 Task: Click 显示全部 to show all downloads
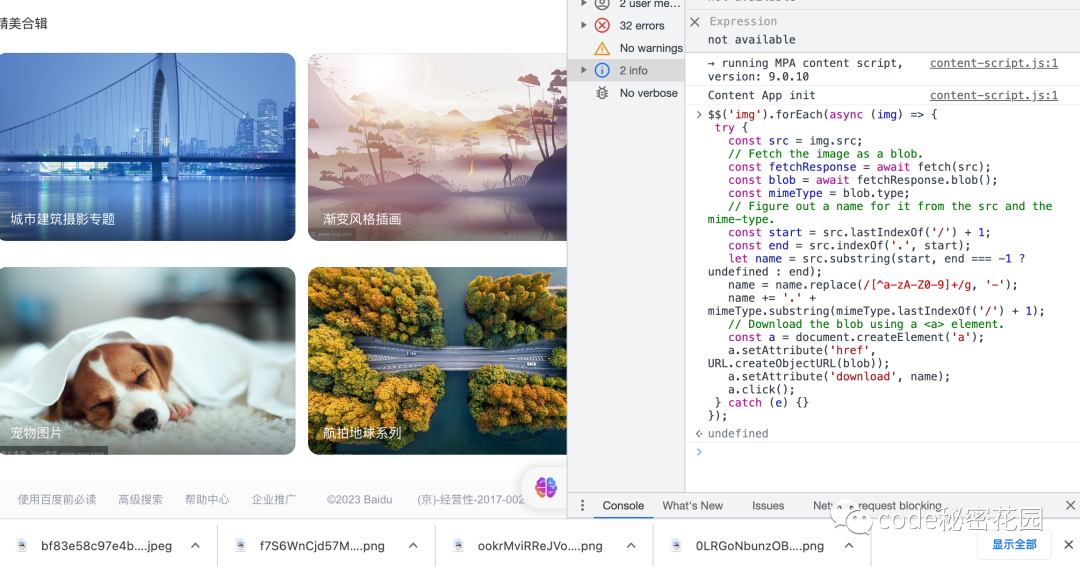pos(1014,544)
